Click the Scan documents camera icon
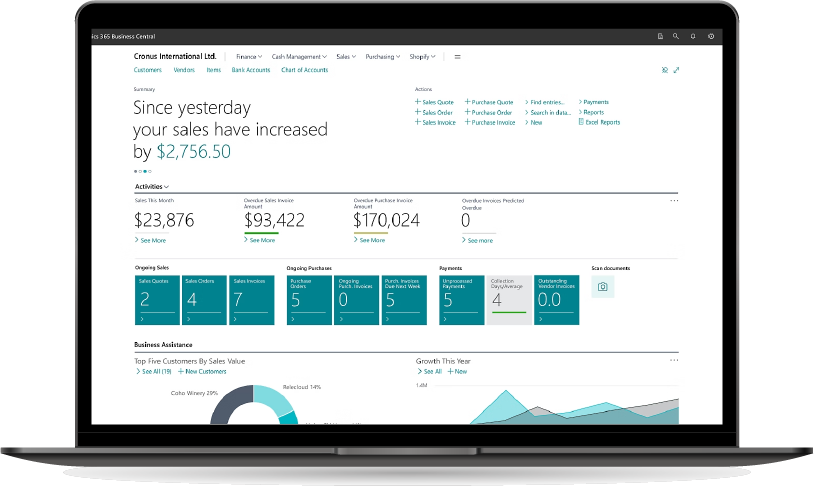The width and height of the screenshot is (814, 486). 603,287
